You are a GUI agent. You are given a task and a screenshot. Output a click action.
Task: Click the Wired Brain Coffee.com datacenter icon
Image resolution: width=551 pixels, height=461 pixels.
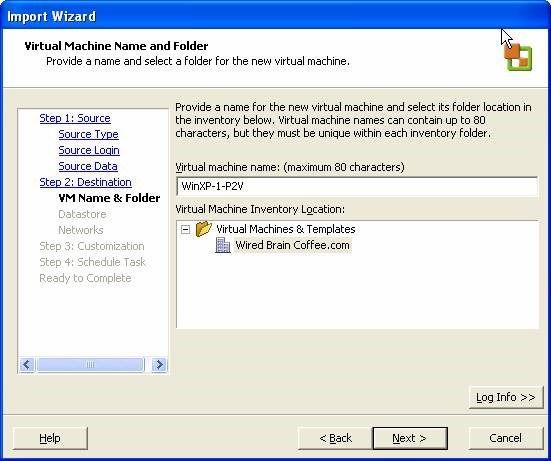[222, 245]
